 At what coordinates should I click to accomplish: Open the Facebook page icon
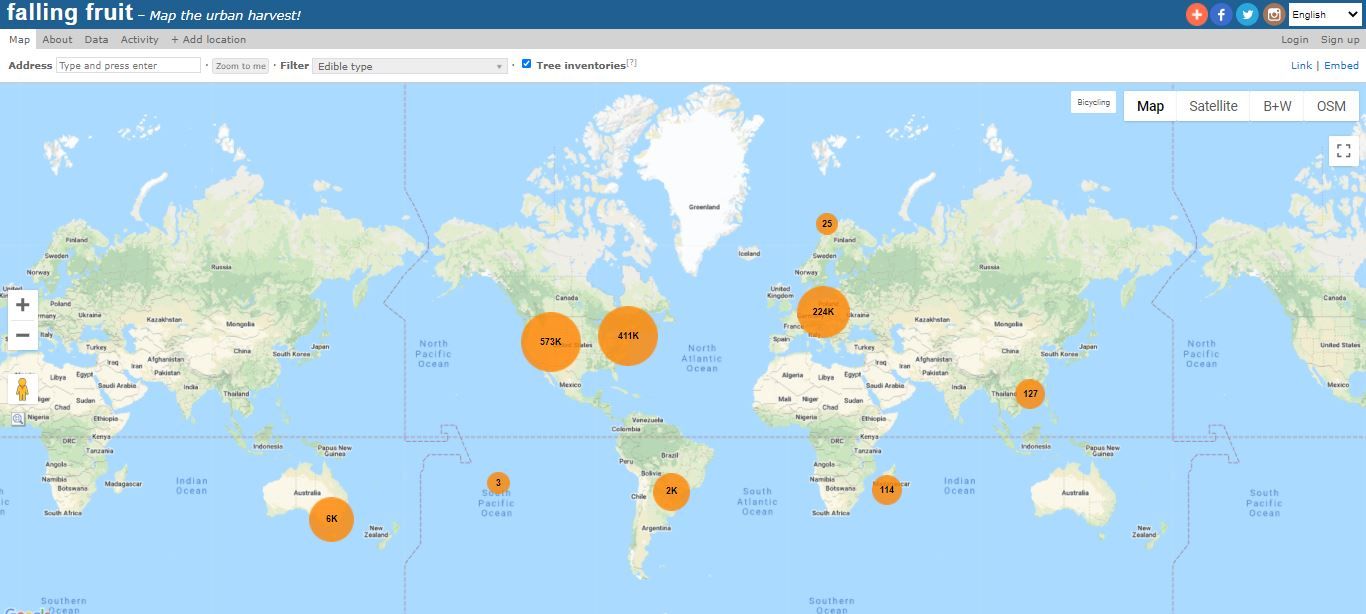click(x=1221, y=14)
